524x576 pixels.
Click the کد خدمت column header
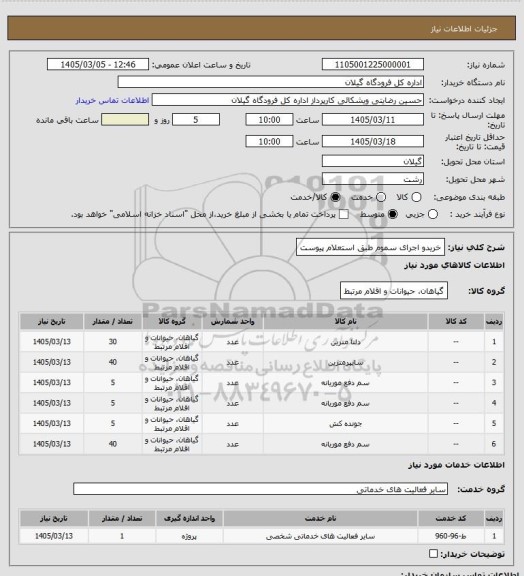click(451, 518)
